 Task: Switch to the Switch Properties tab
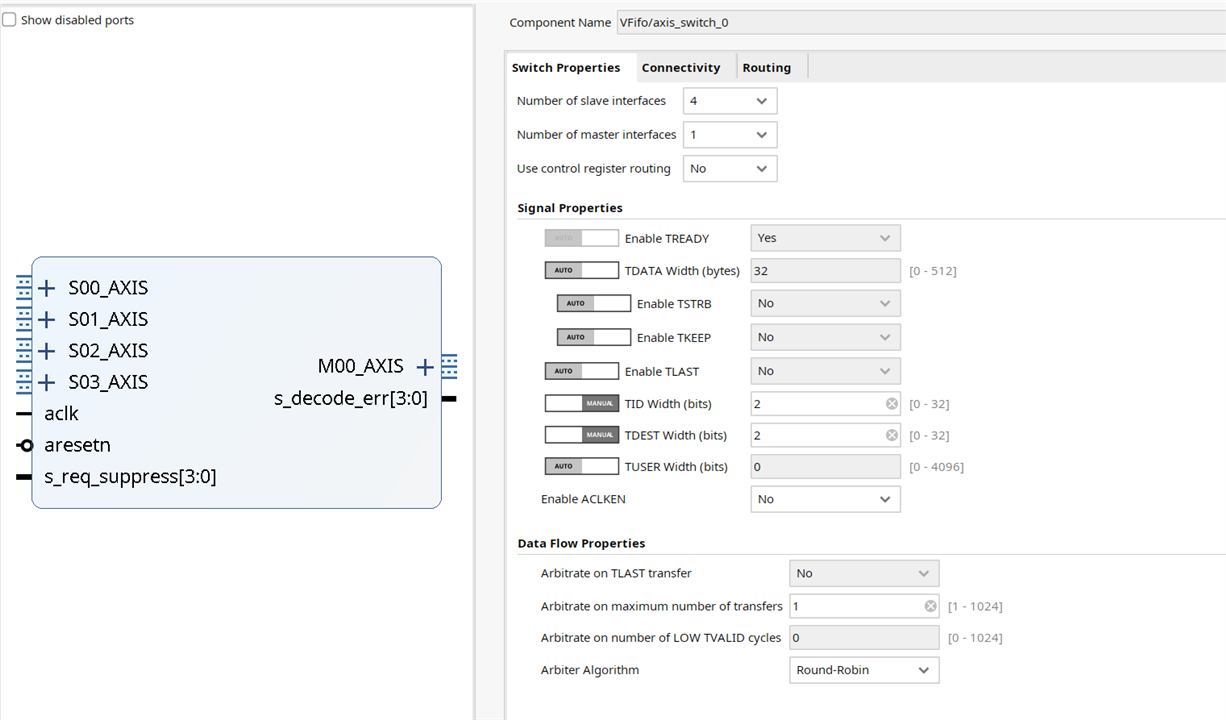(x=566, y=68)
